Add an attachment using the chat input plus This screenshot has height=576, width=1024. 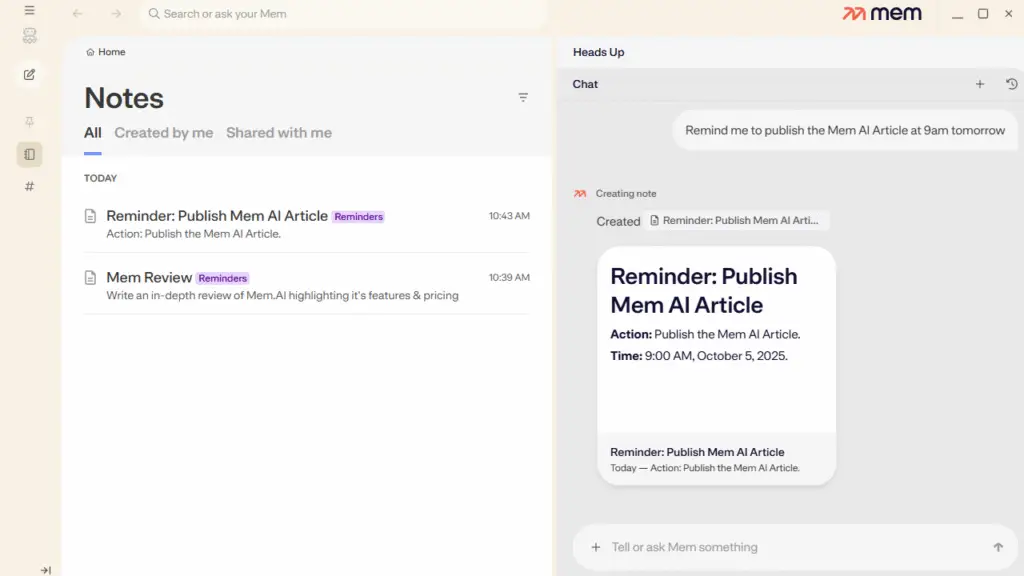click(595, 547)
